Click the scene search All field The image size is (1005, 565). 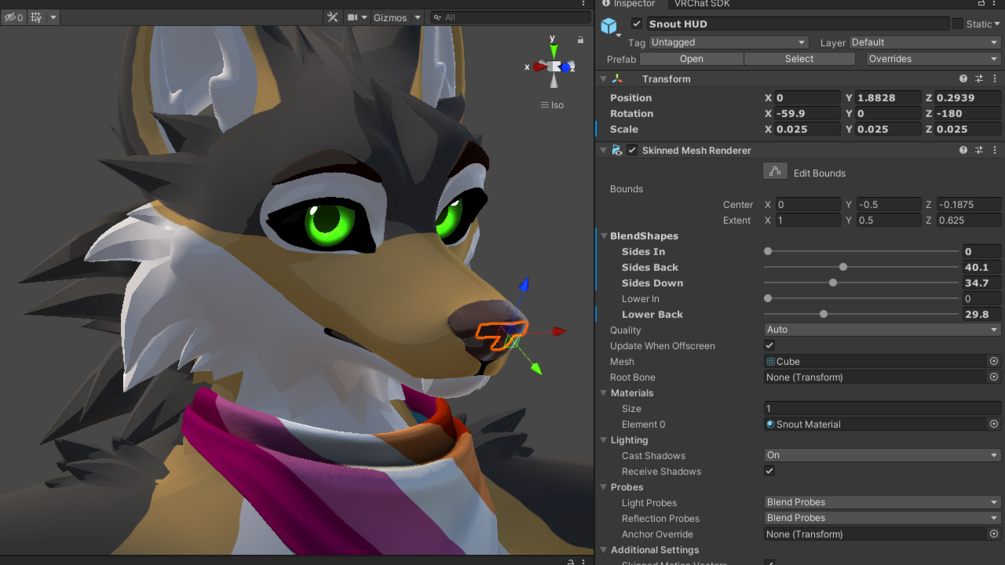[x=510, y=17]
